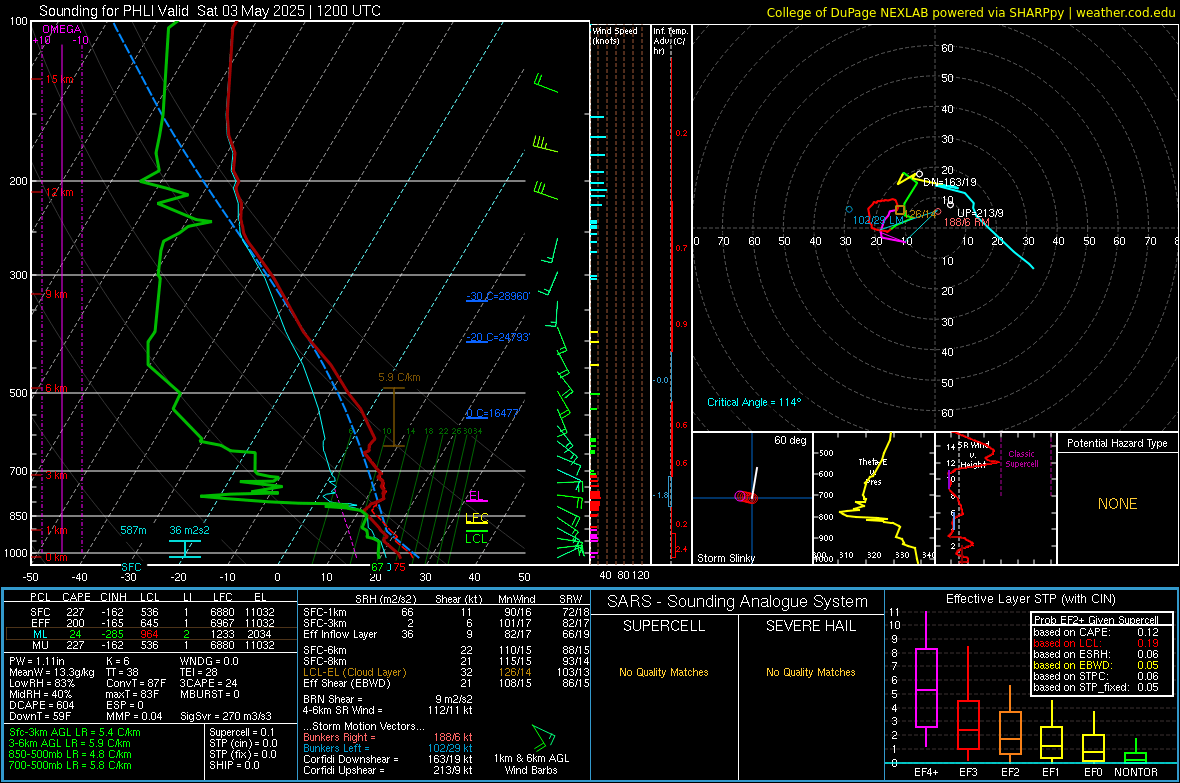Click the SFC parcel row label
This screenshot has width=1180, height=783.
click(x=40, y=612)
